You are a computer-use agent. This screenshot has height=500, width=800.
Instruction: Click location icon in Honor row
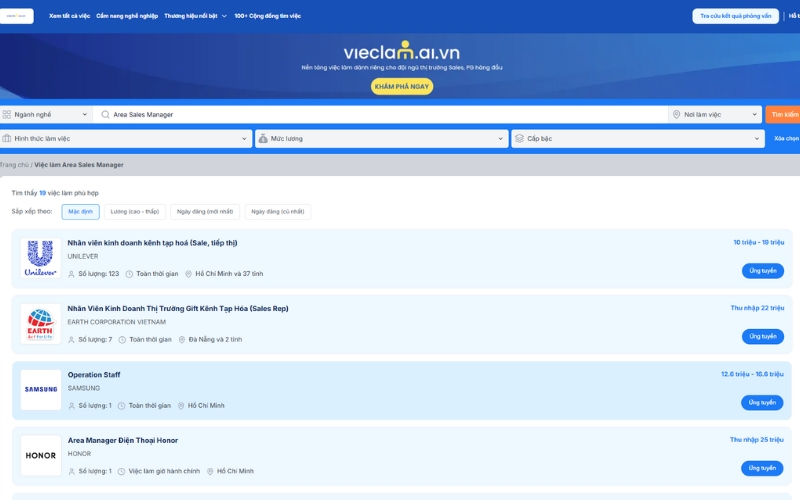tap(210, 471)
